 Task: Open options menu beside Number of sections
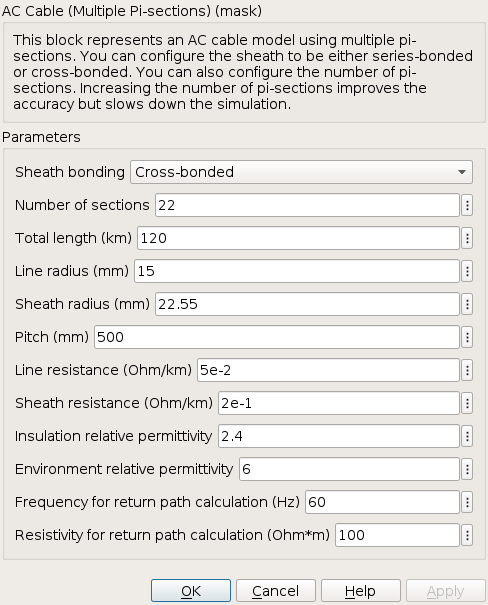[x=467, y=205]
